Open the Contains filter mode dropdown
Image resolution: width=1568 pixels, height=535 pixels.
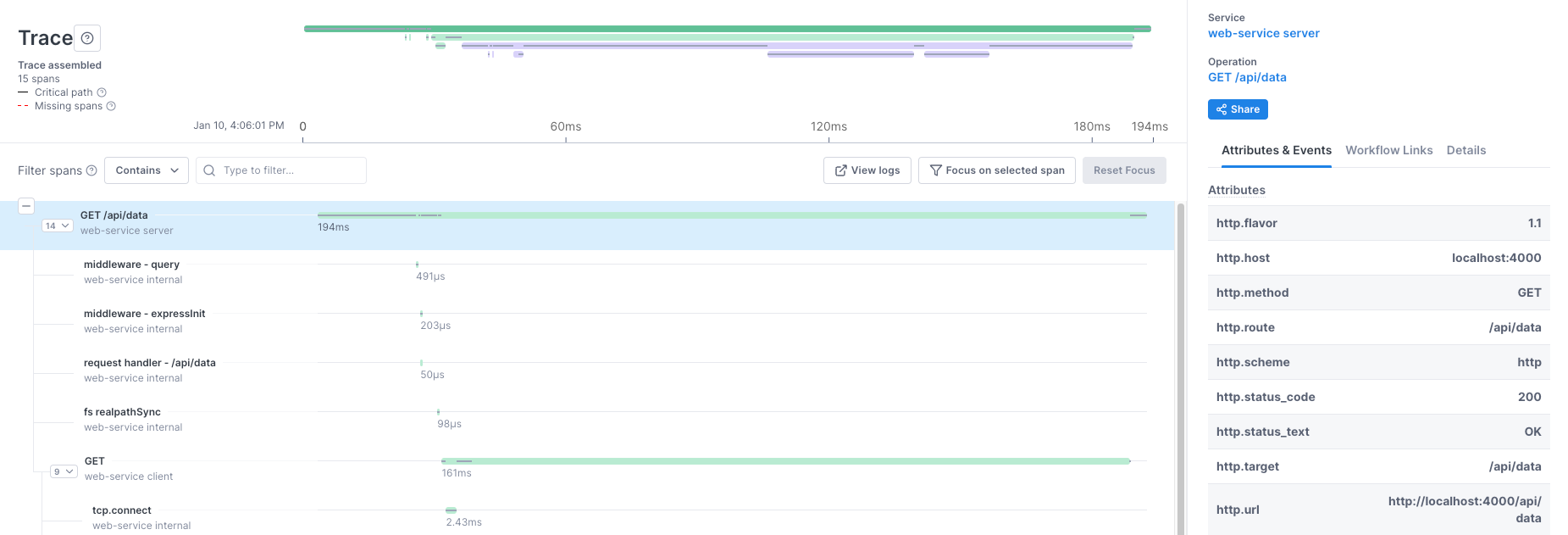(147, 170)
